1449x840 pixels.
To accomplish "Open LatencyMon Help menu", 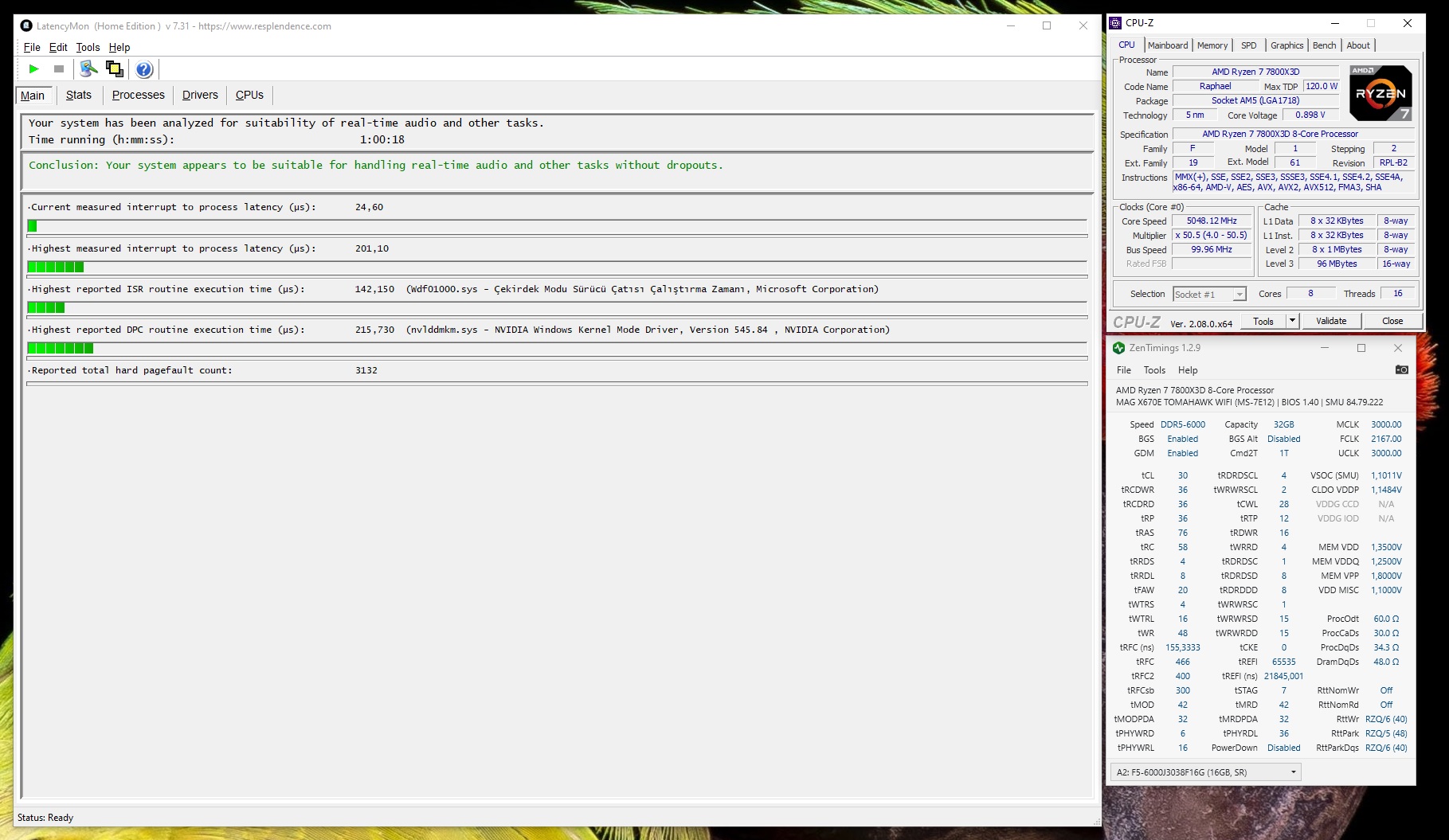I will [x=119, y=47].
